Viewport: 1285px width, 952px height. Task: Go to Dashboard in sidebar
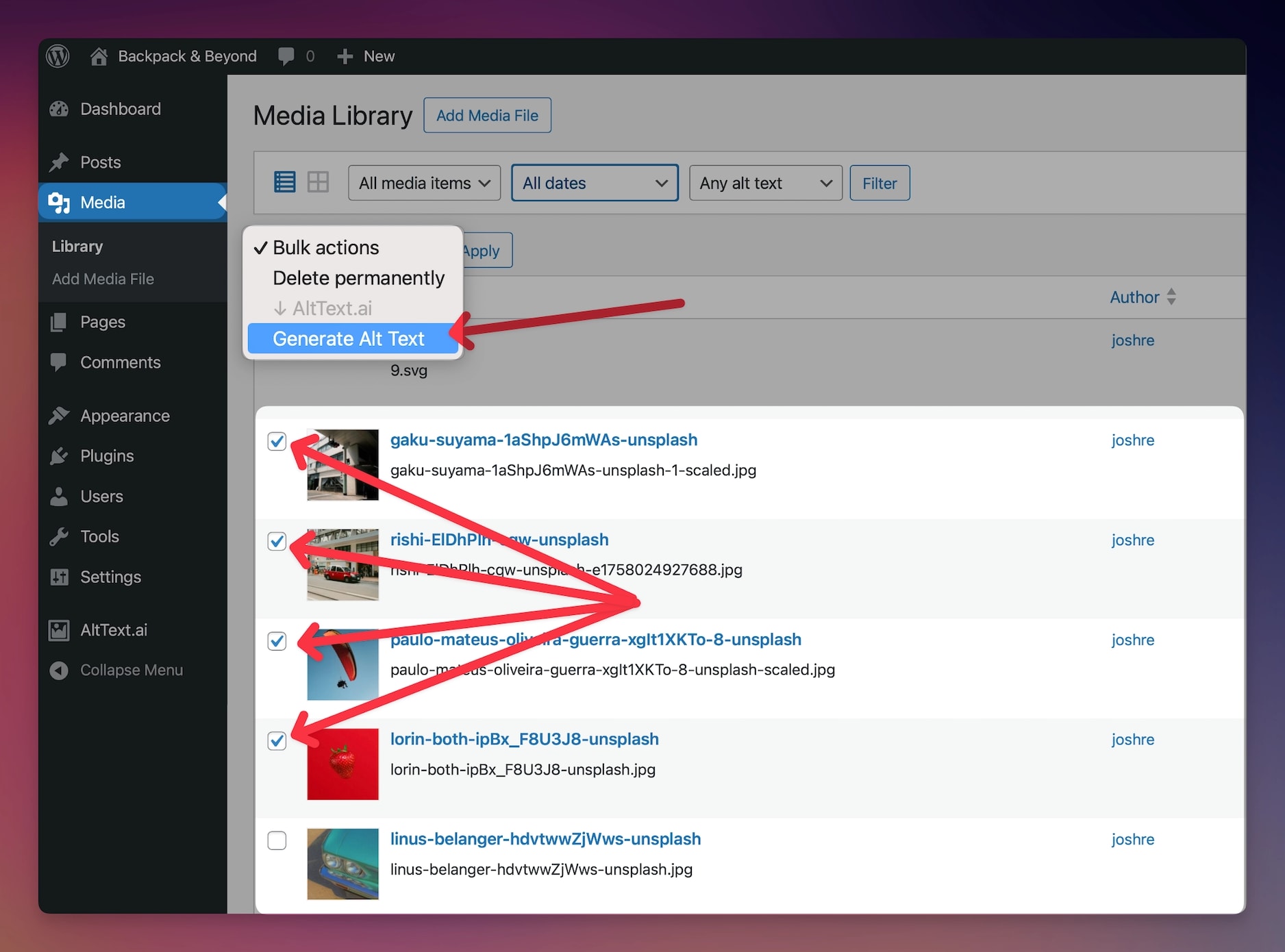pyautogui.click(x=121, y=109)
